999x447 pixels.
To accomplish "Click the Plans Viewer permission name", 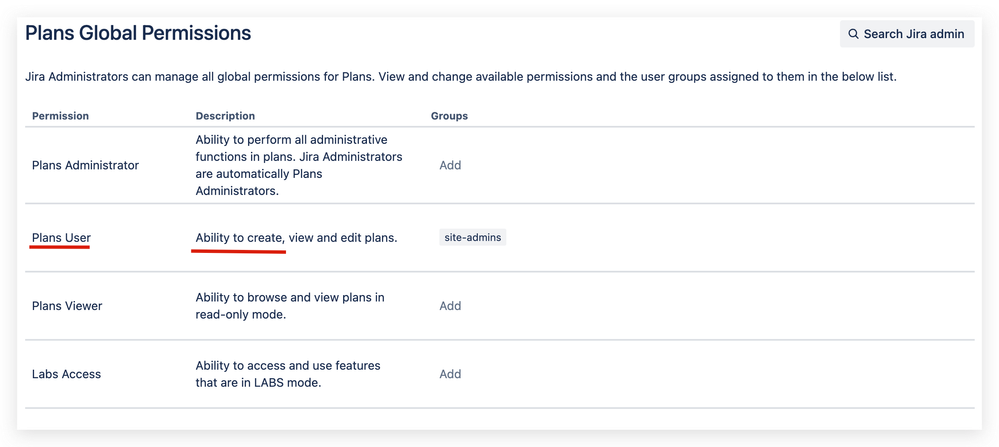I will [67, 306].
